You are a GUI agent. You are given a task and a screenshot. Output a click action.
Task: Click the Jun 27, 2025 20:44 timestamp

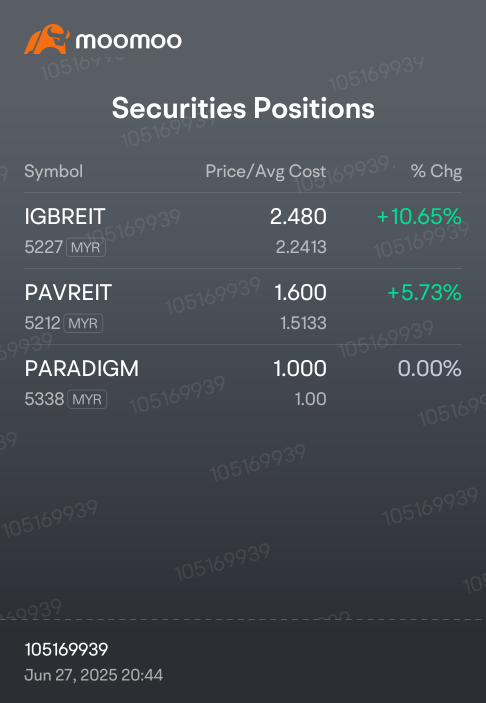coord(94,675)
